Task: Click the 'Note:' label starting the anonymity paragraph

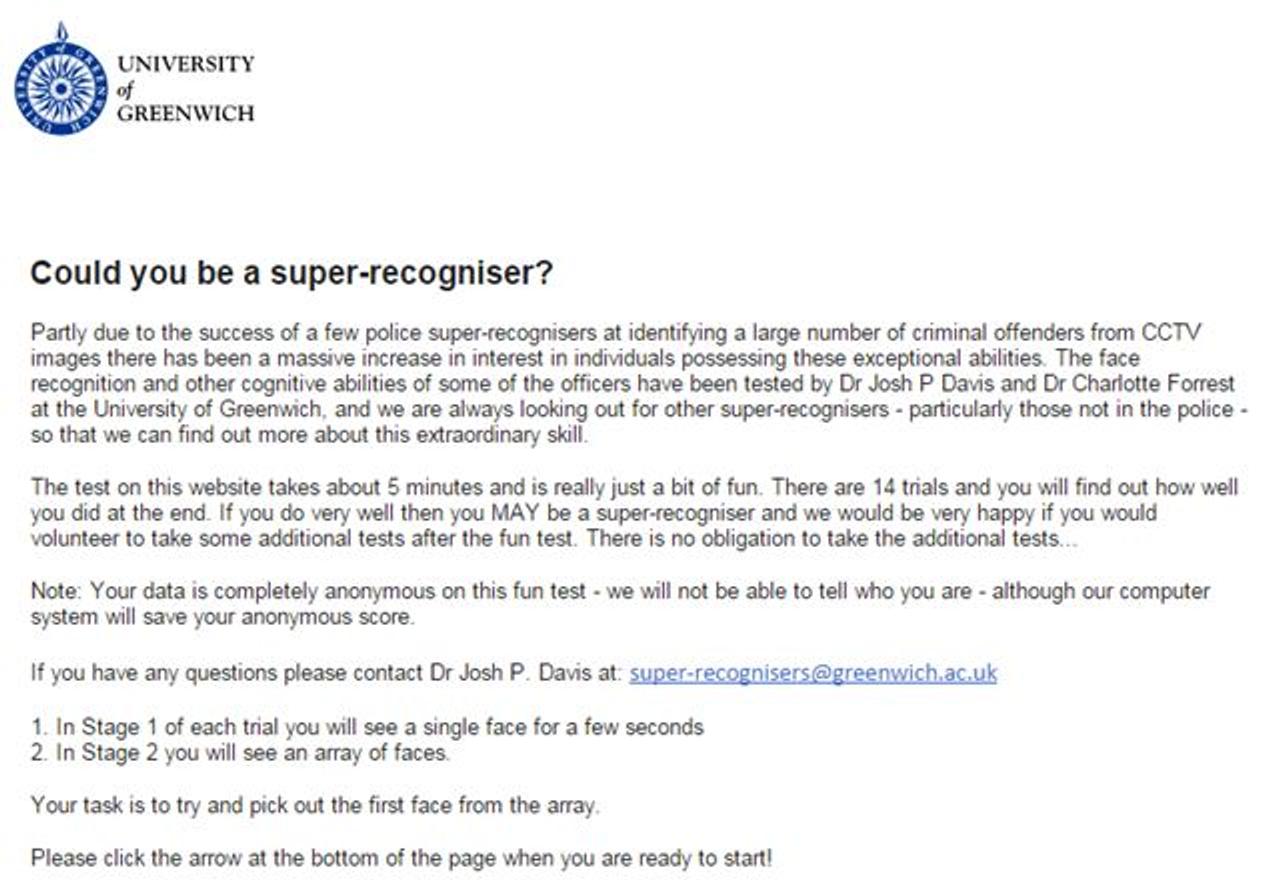Action: pos(52,592)
